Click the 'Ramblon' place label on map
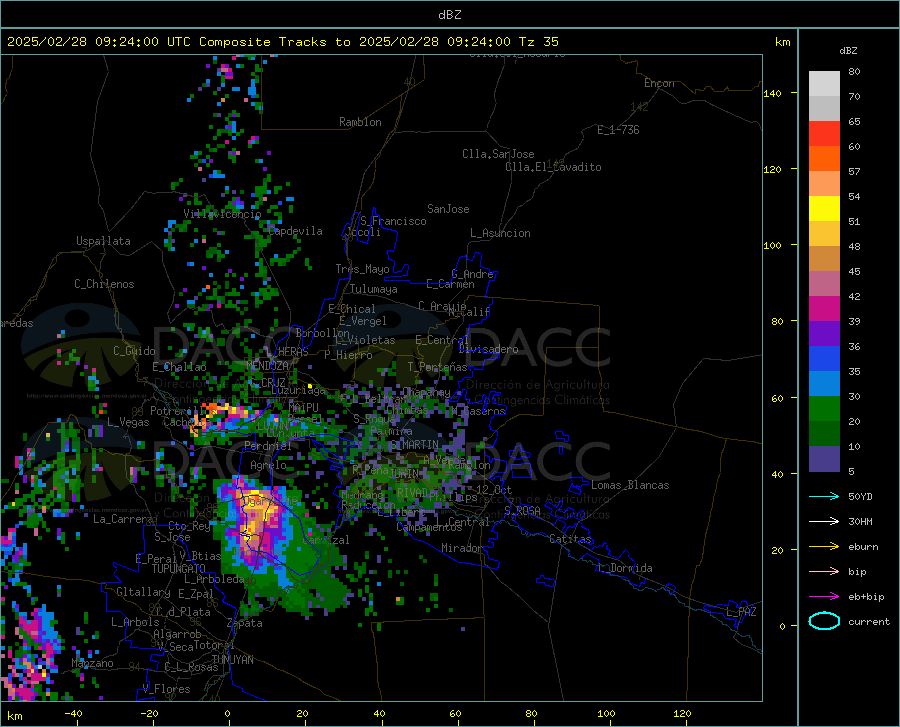The height and width of the screenshot is (727, 900). 360,122
